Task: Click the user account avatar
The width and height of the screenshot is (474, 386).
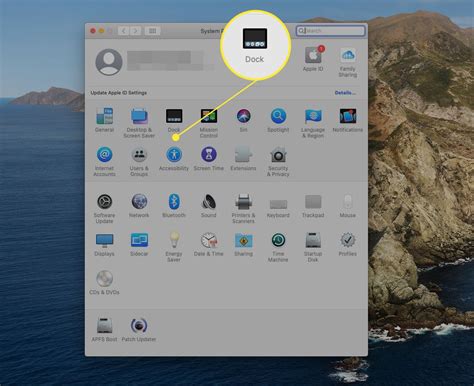Action: coord(109,62)
